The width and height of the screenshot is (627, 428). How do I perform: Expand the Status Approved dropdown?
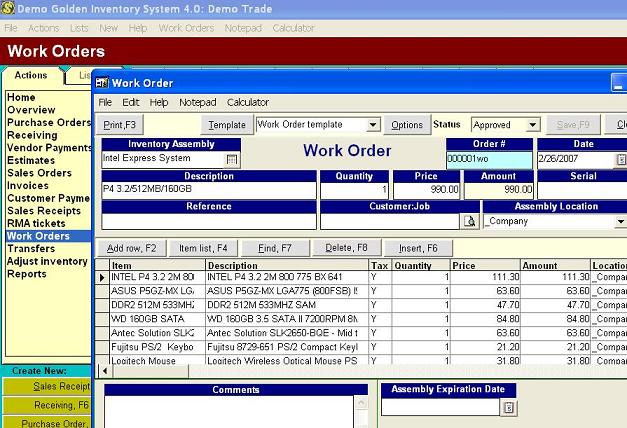(533, 125)
